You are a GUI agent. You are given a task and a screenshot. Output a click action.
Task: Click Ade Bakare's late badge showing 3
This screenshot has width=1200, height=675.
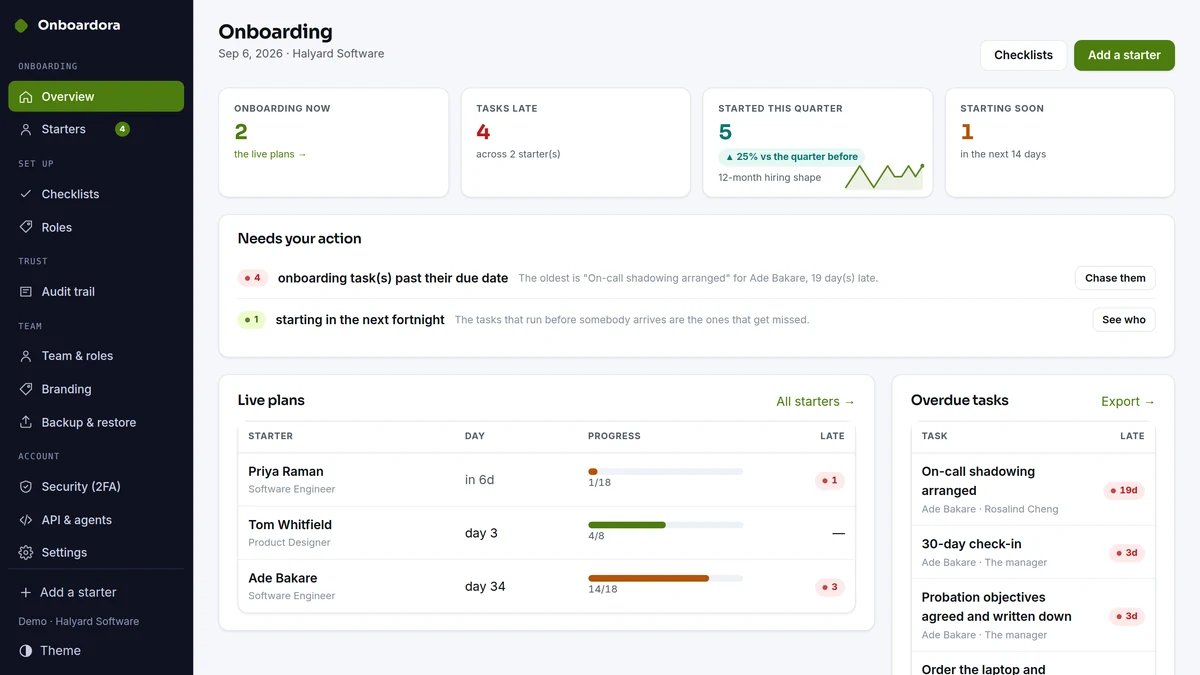830,587
